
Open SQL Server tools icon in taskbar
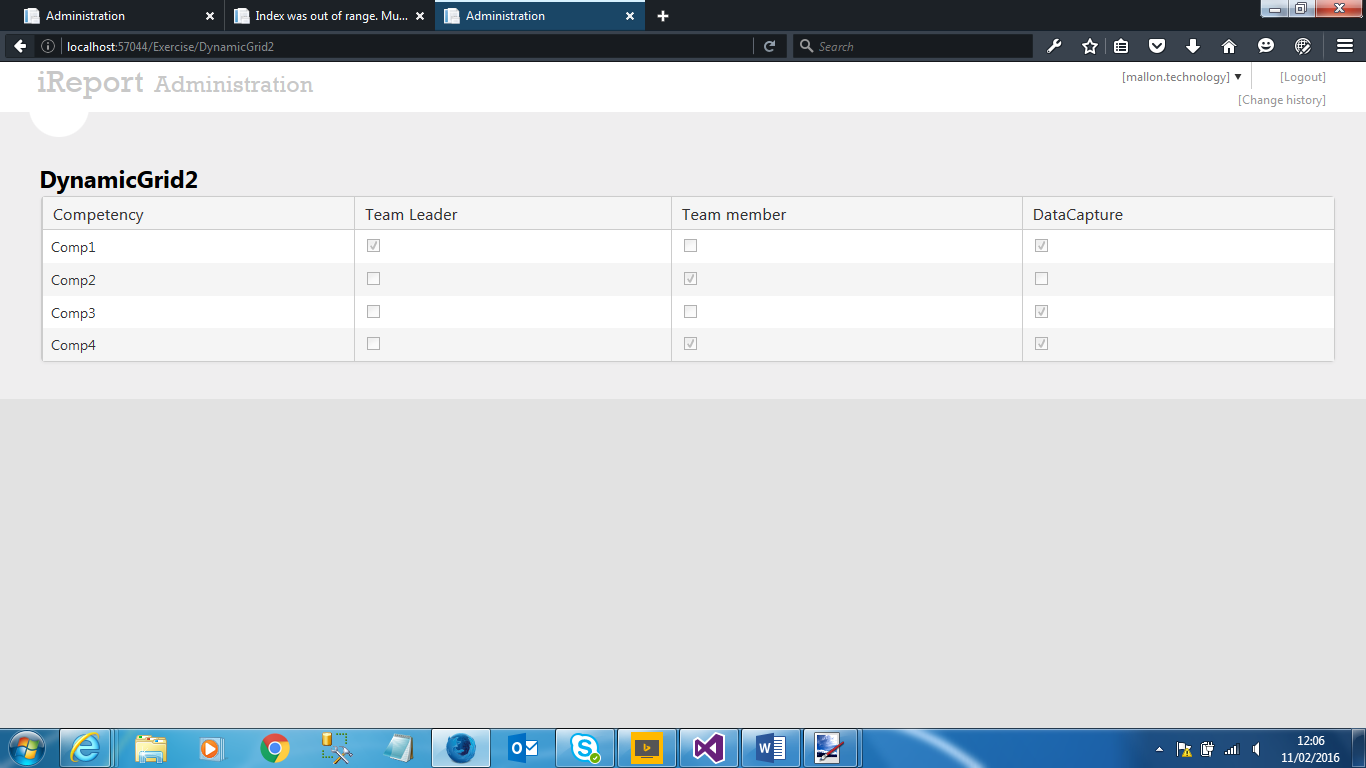coord(337,748)
